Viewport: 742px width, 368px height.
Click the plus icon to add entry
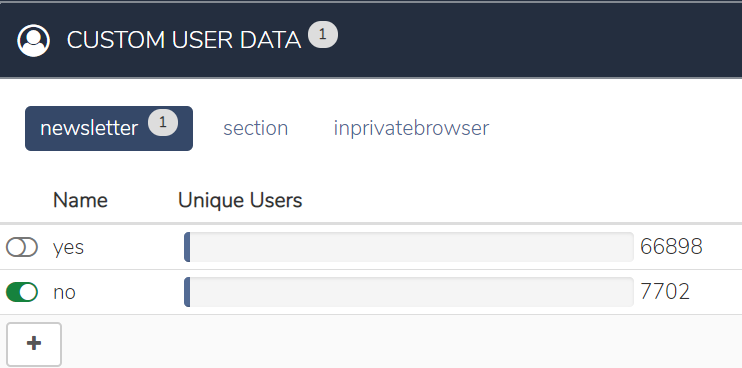(x=34, y=344)
